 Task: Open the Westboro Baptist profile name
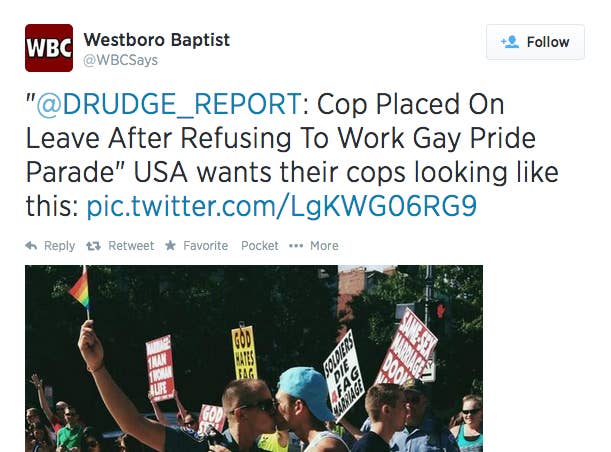click(x=157, y=40)
